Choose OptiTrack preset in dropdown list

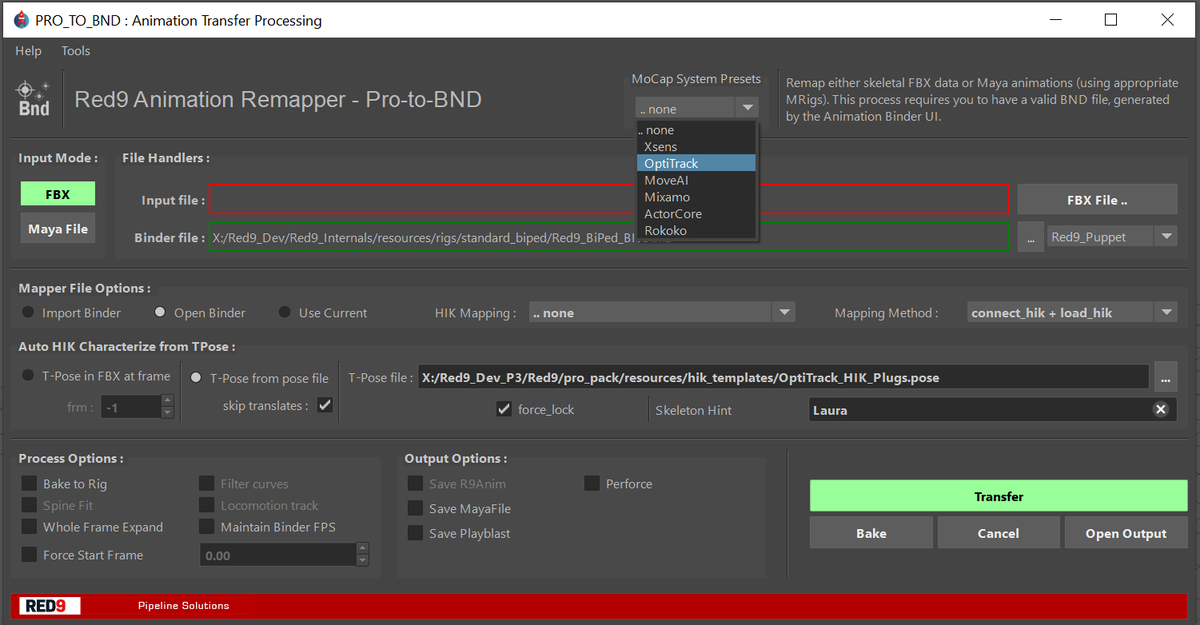pyautogui.click(x=697, y=163)
